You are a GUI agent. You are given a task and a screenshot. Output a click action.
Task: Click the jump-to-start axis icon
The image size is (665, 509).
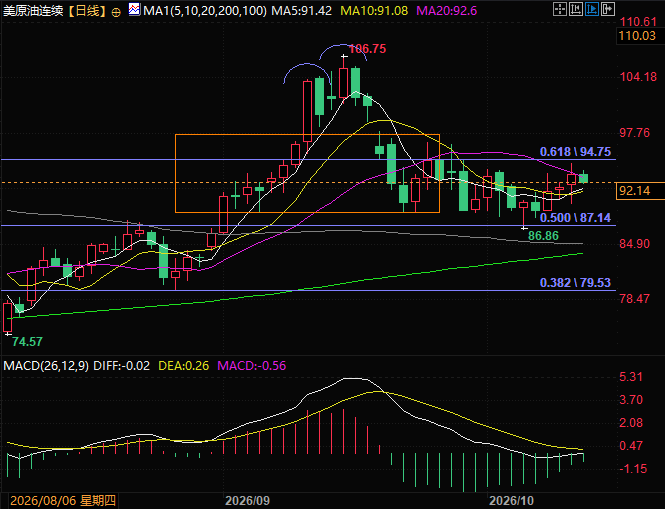click(576, 9)
